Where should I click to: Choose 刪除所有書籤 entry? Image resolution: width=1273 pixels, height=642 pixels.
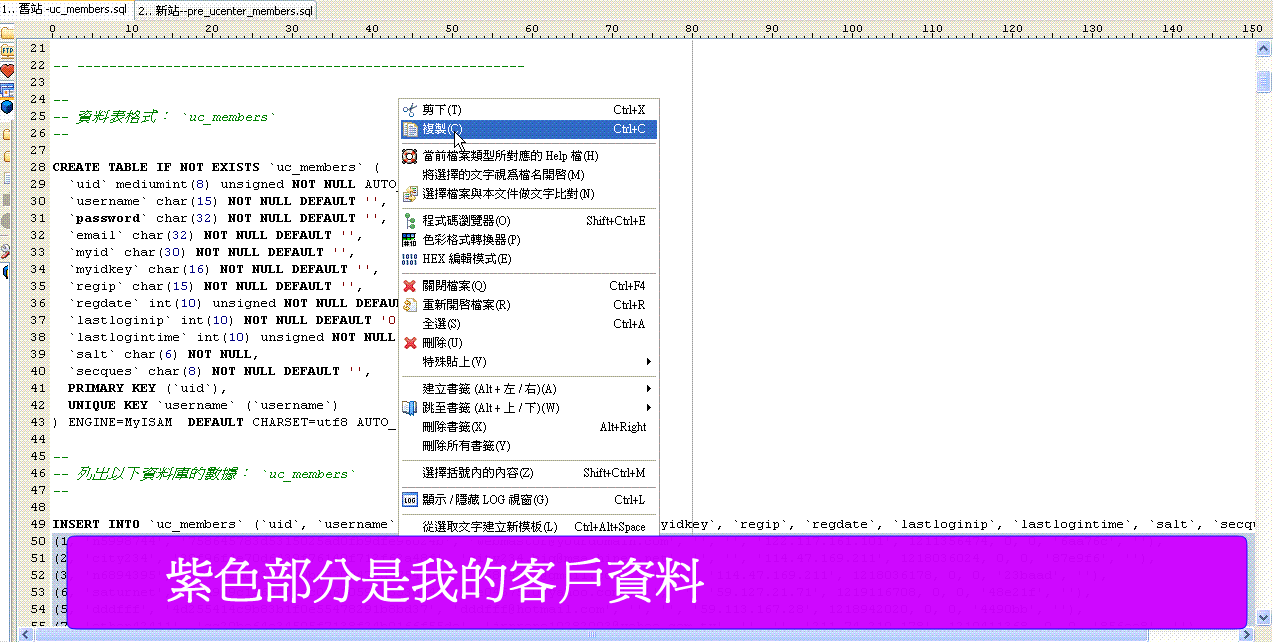click(x=528, y=446)
